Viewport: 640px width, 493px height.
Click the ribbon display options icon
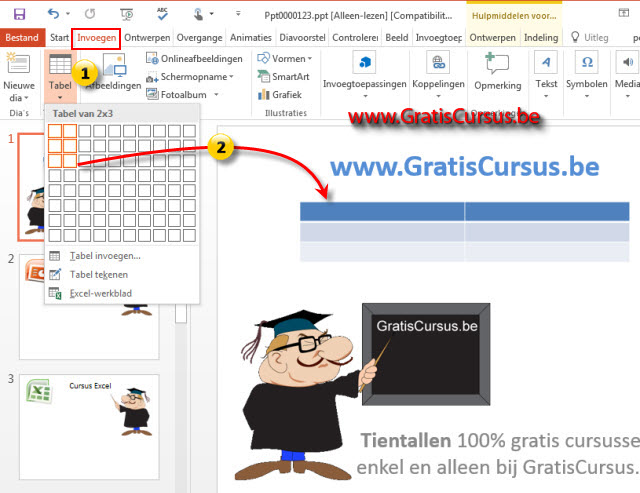click(623, 13)
